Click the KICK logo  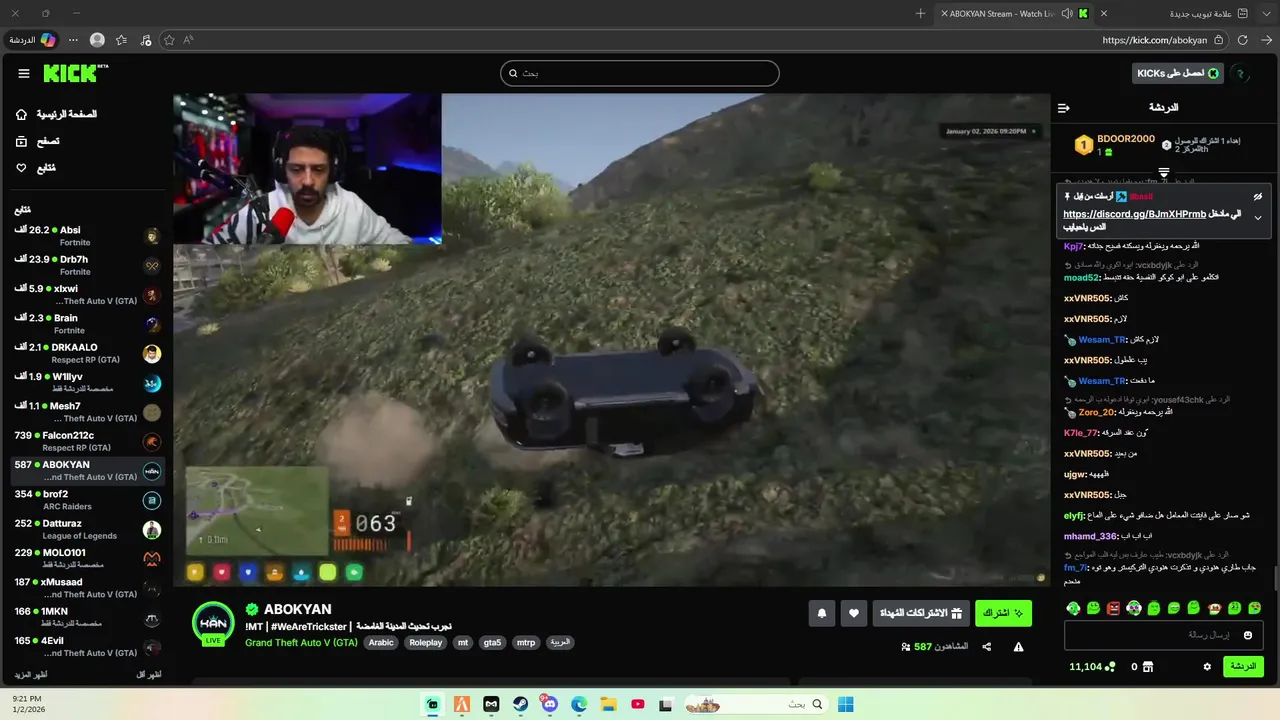click(76, 73)
